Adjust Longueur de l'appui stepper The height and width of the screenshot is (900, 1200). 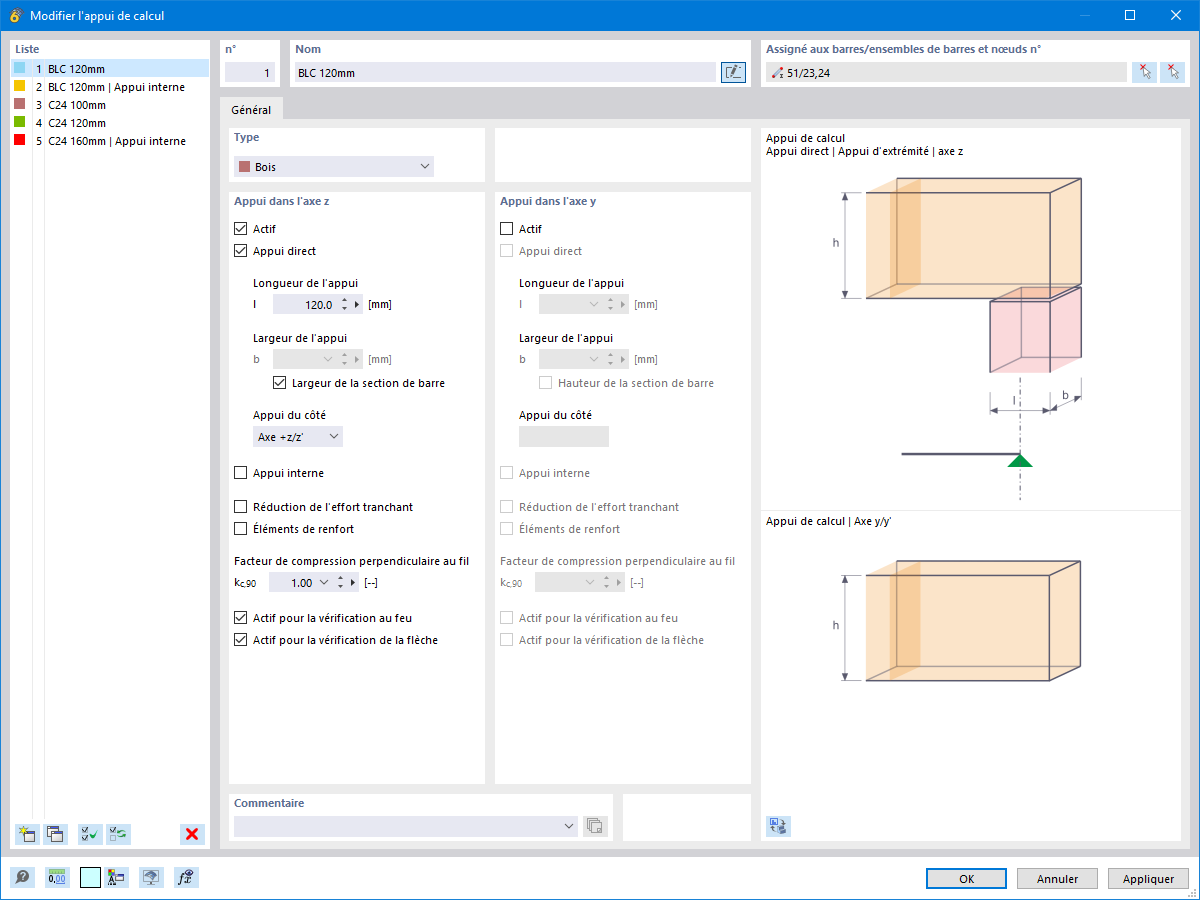coord(344,305)
